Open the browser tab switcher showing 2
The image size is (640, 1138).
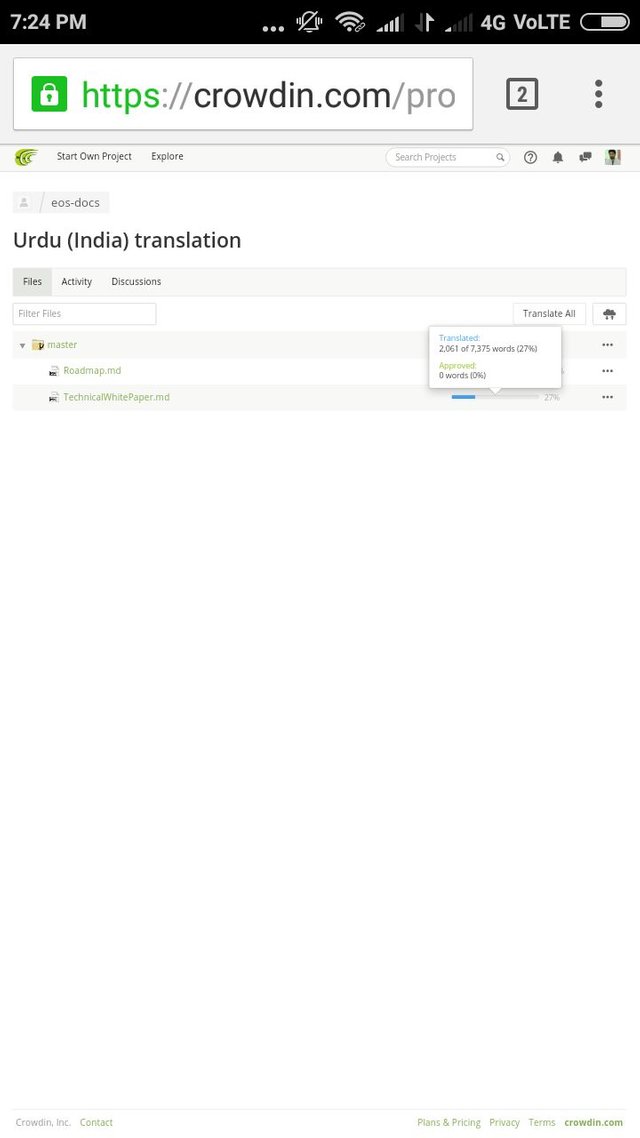point(522,94)
